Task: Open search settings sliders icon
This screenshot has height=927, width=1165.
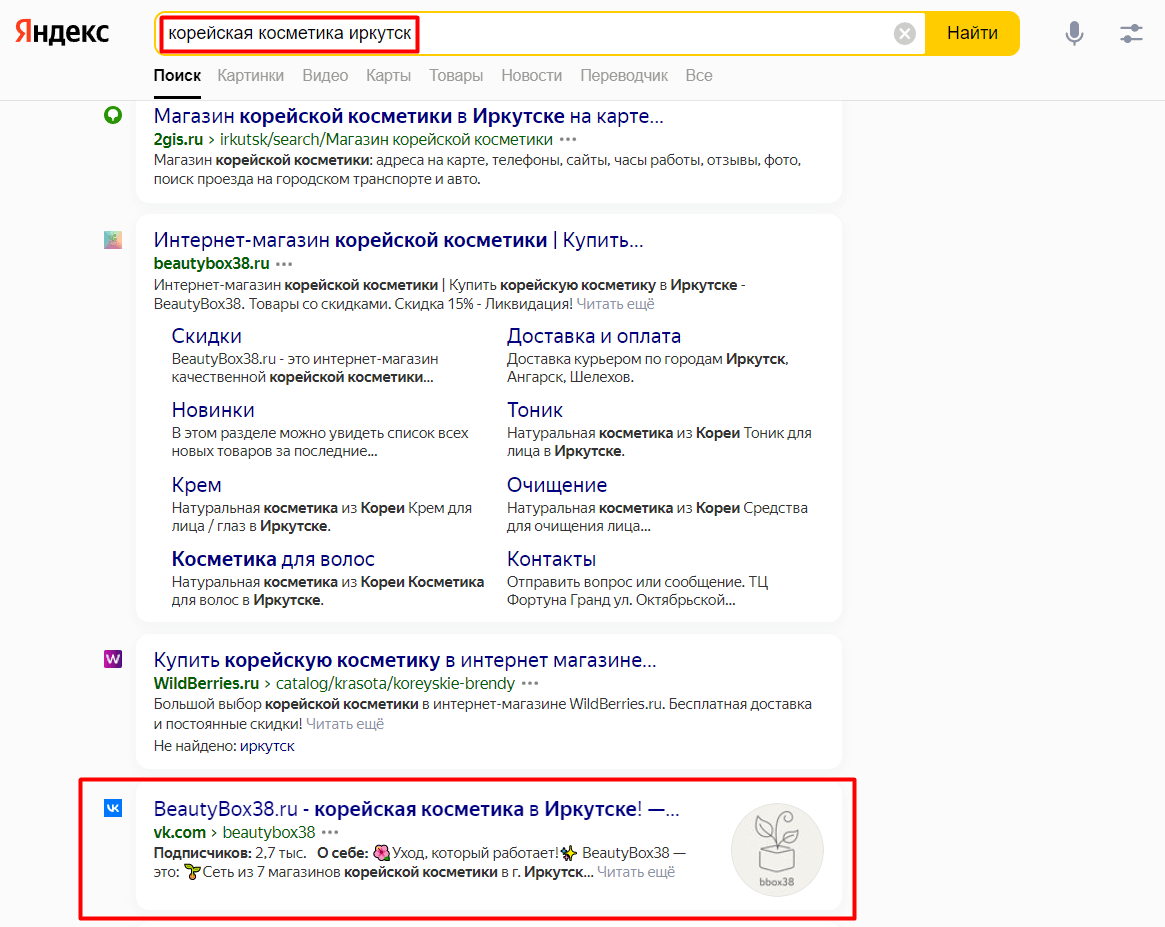Action: click(x=1131, y=34)
